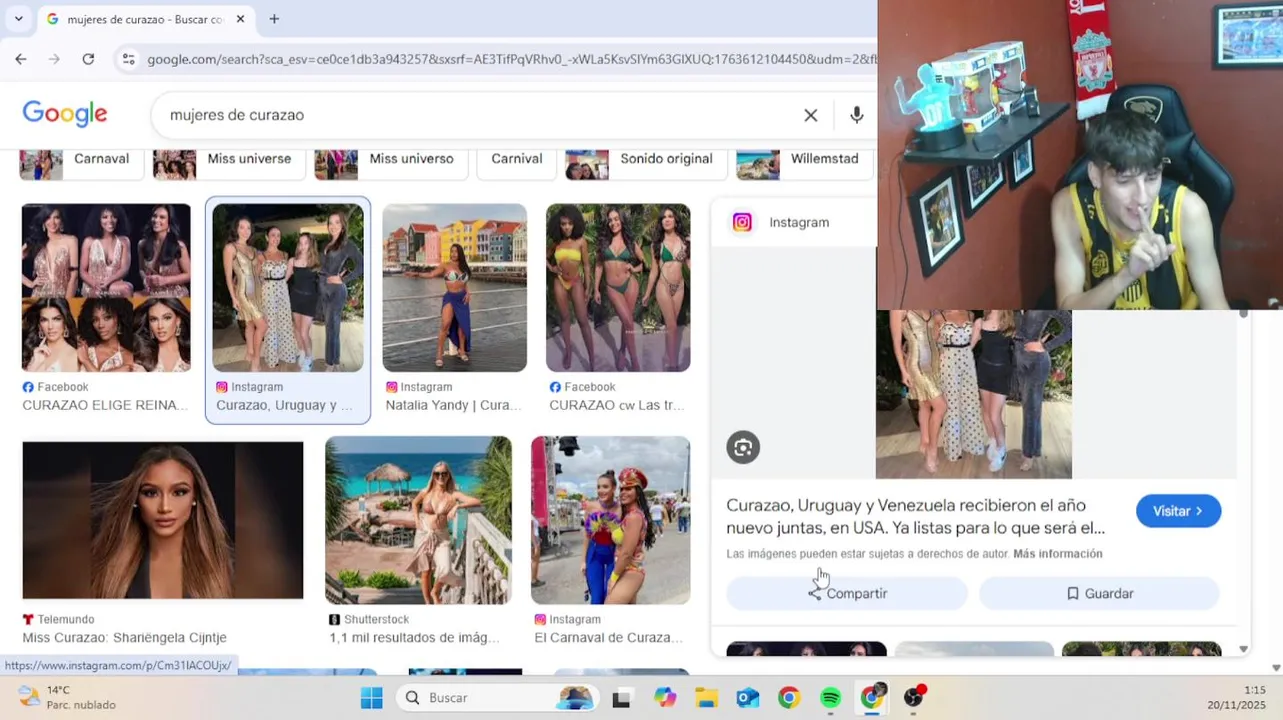This screenshot has width=1283, height=720.
Task: Open Spotify from the taskbar
Action: (x=831, y=698)
